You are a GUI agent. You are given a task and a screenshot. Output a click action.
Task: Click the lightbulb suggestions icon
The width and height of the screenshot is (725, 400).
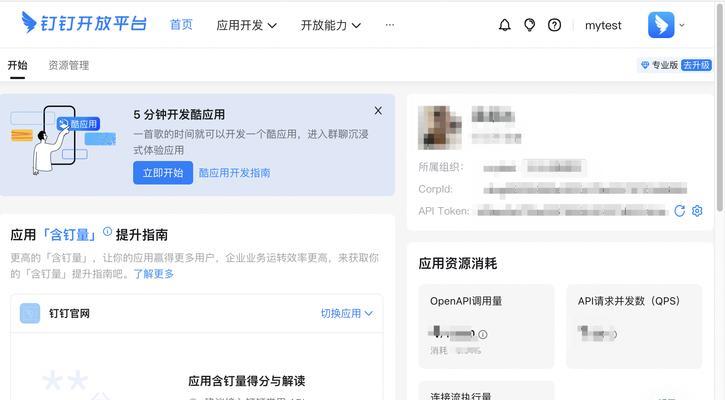click(529, 25)
